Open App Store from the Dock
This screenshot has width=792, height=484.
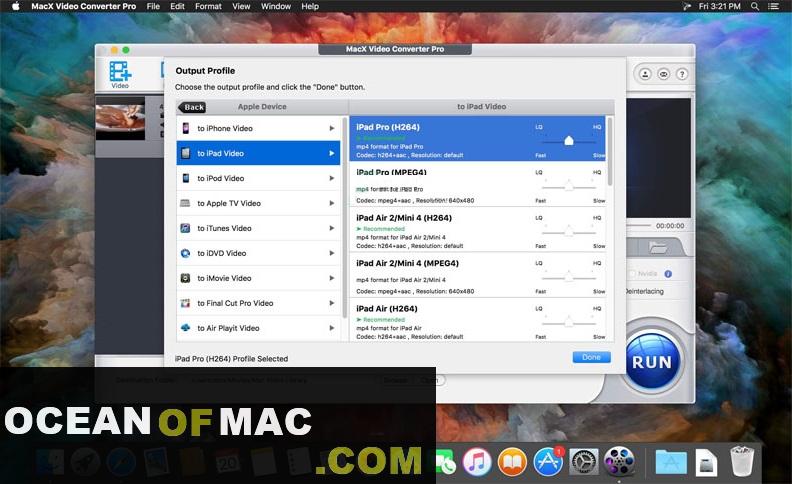click(548, 462)
